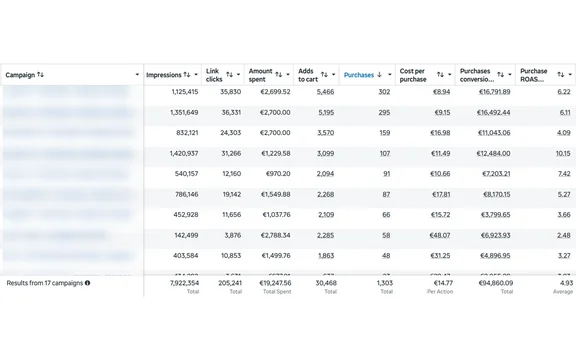Image resolution: width=576 pixels, height=360 pixels.
Task: Select the 142,499 impressions cell
Action: click(x=186, y=235)
